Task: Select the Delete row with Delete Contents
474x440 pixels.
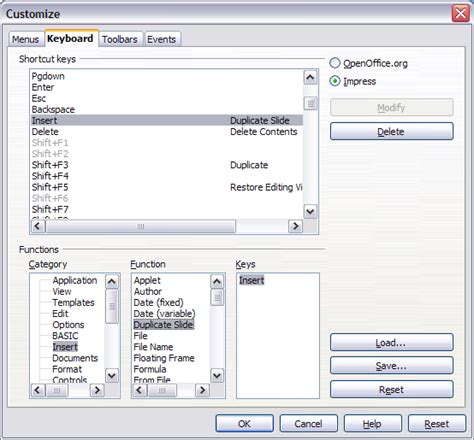Action: 167,132
